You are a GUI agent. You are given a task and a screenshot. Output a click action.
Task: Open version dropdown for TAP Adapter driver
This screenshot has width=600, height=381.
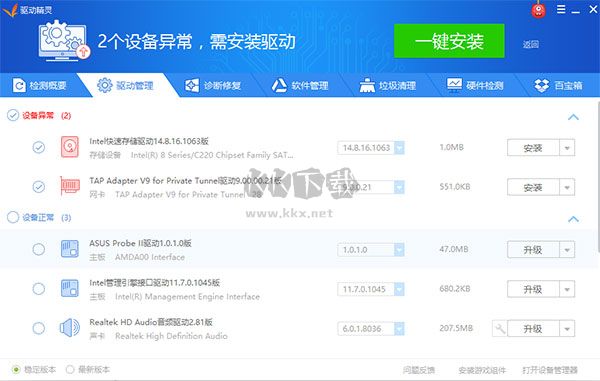coord(399,187)
